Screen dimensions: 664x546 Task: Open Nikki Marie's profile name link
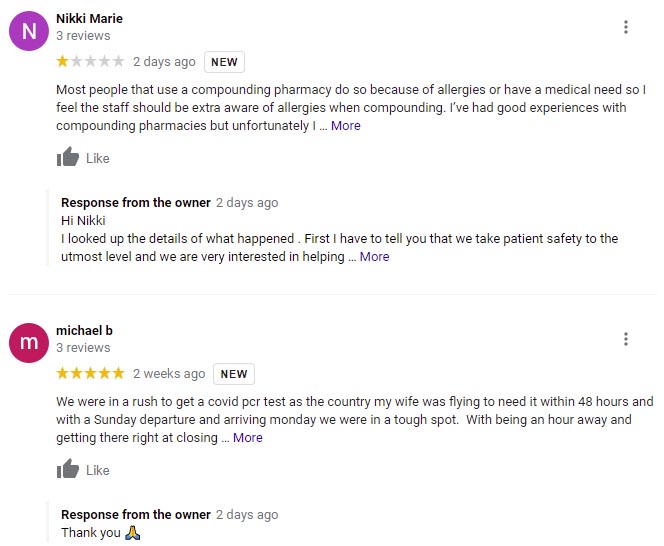(89, 18)
